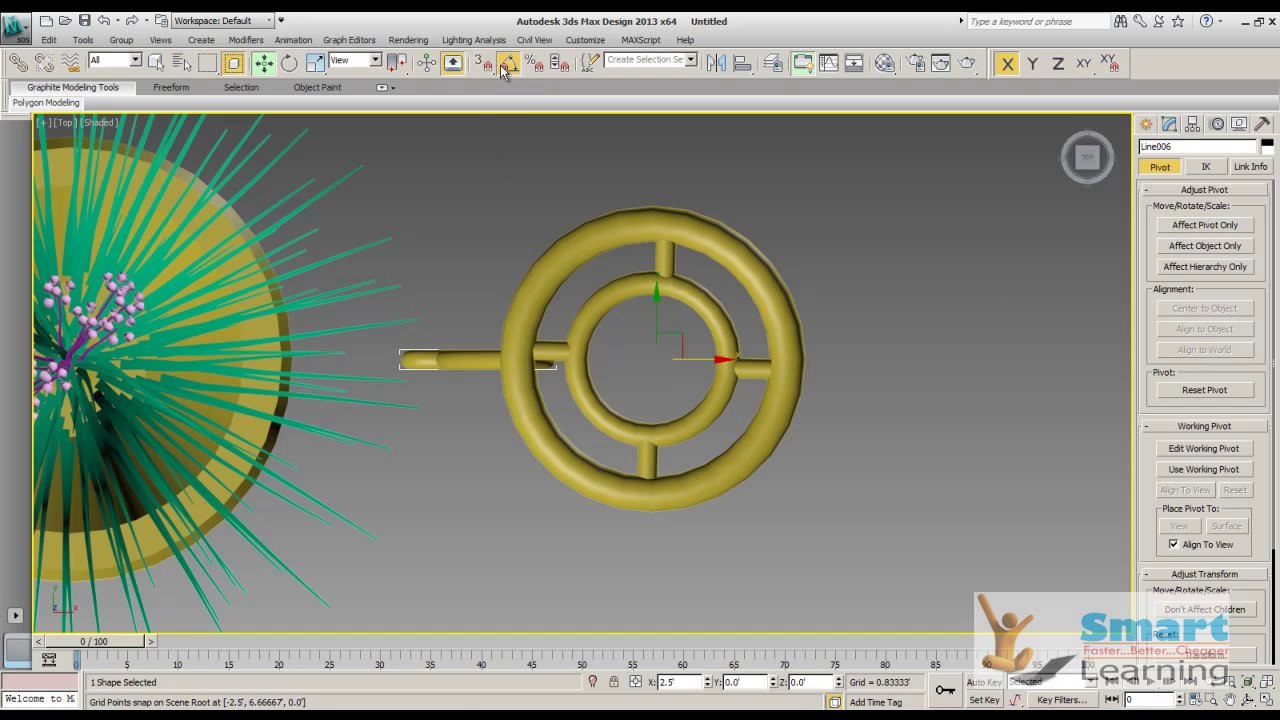Click the Select and Link chain icon
This screenshot has width=1280, height=720.
(x=18, y=63)
